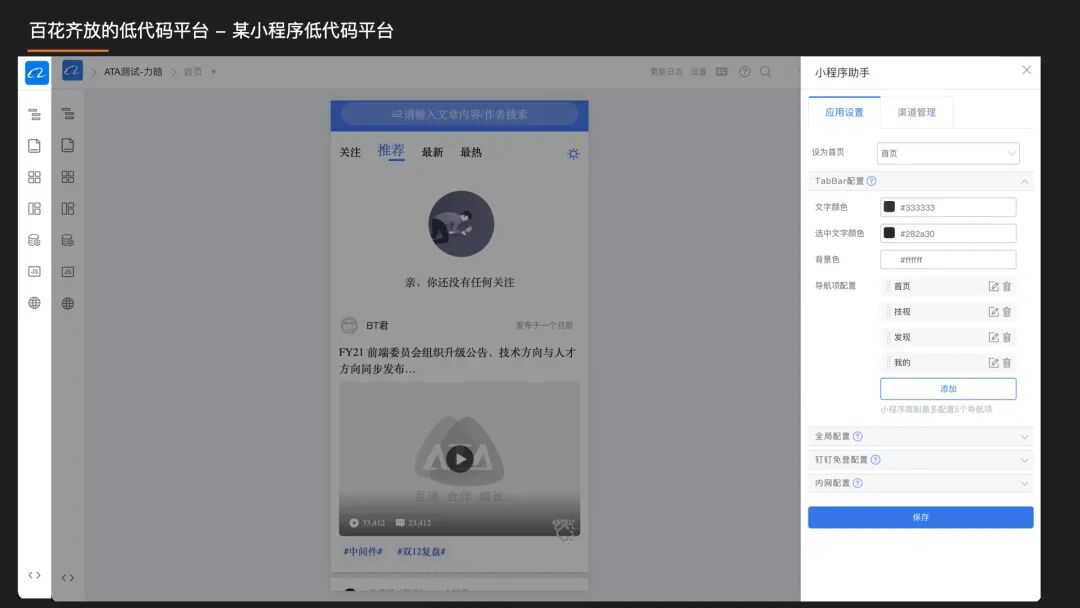The height and width of the screenshot is (608, 1080).
Task: Click help icon next to 全局配置
Action: tap(858, 437)
